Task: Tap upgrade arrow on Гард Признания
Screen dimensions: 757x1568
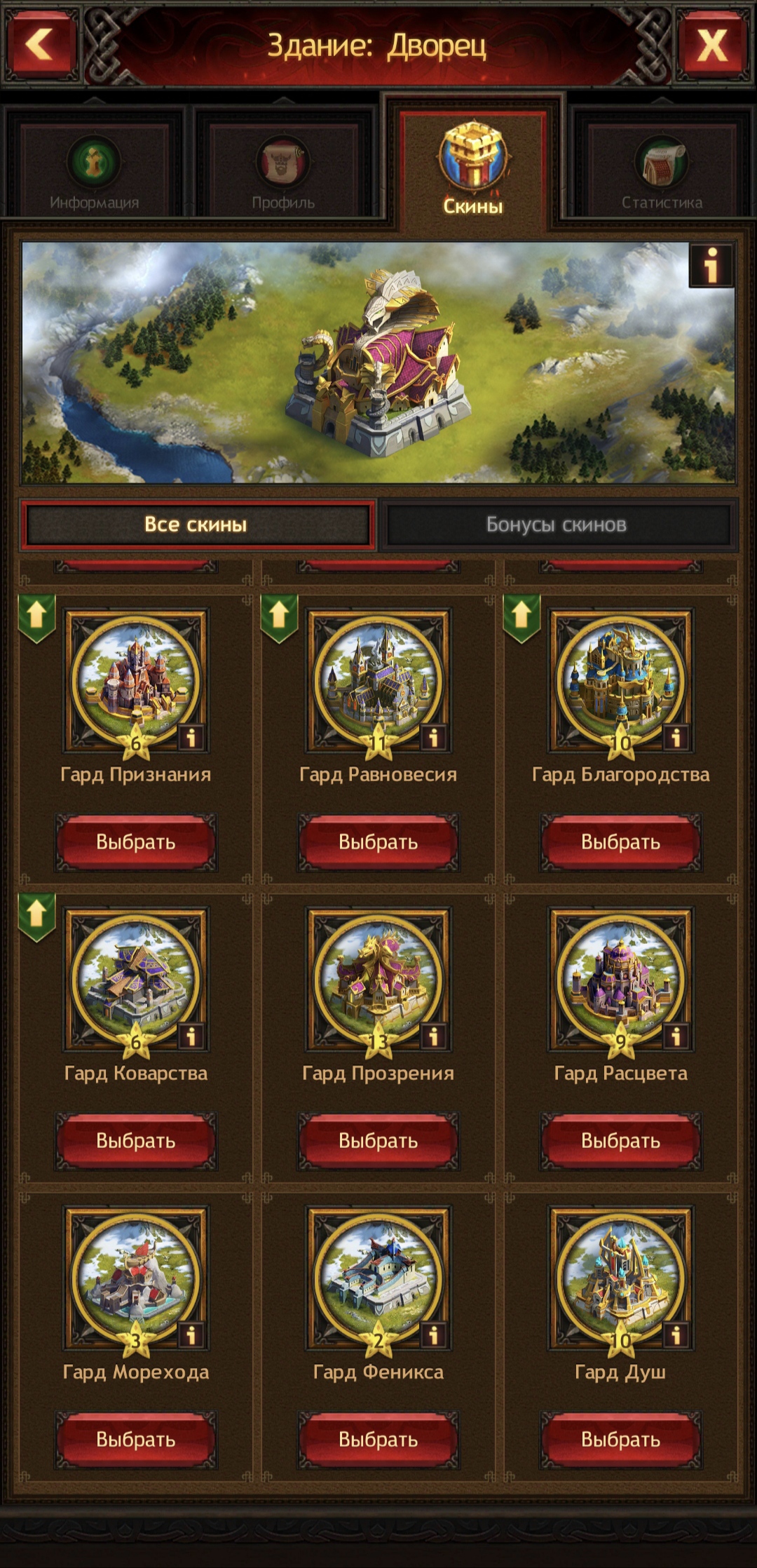Action: pos(36,618)
